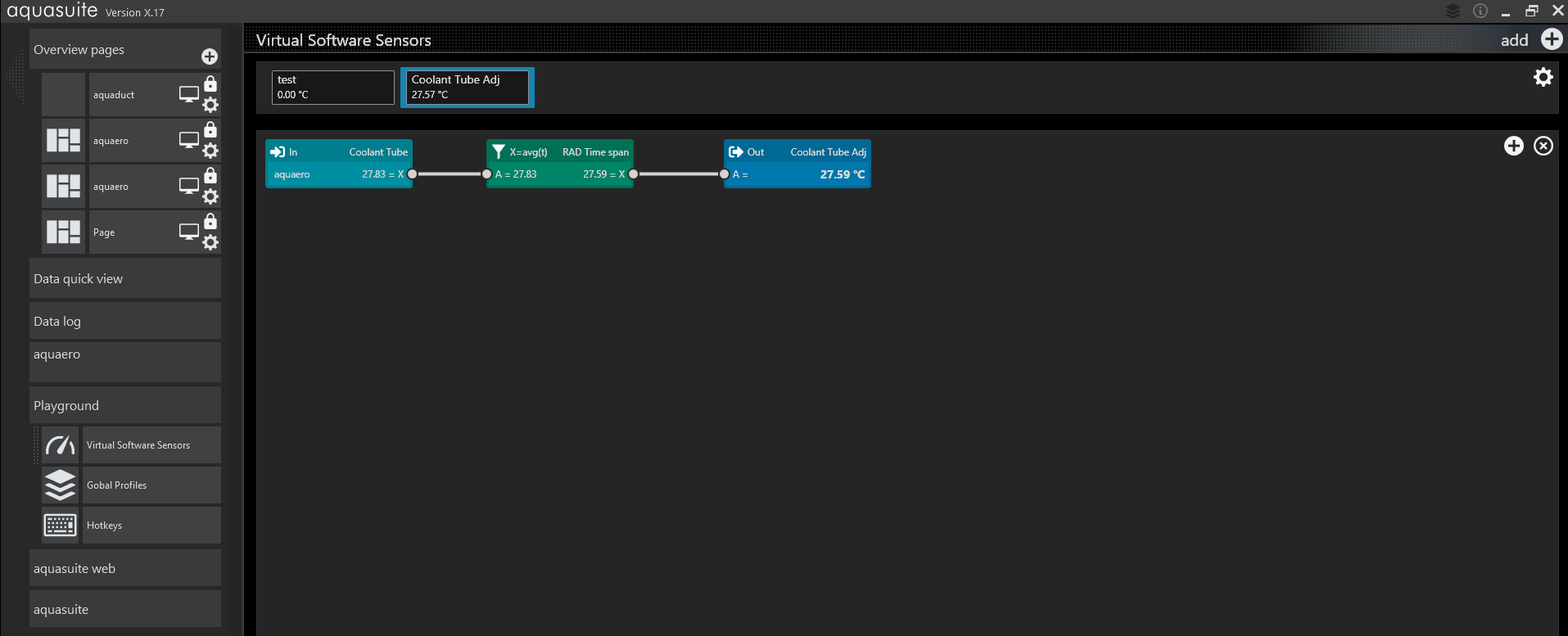Select the Page label in overview pages

point(104,232)
